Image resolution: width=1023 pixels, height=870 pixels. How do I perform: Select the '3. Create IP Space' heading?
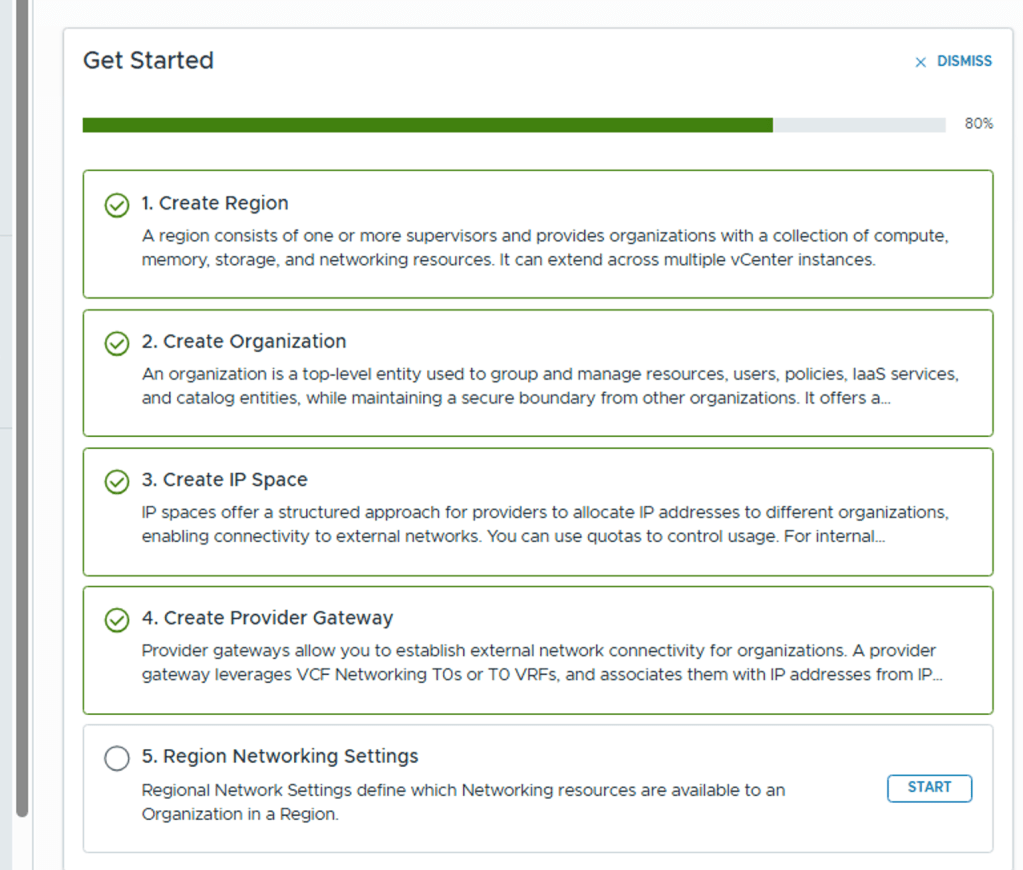224,479
